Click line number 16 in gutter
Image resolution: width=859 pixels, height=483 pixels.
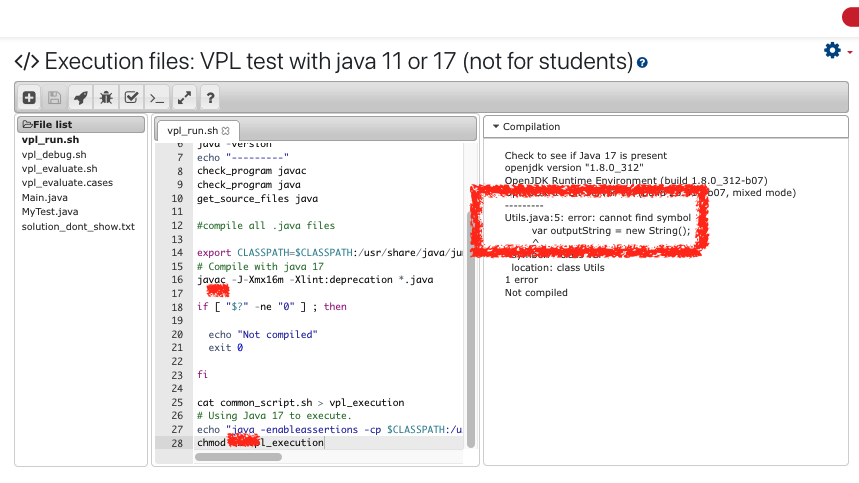[177, 279]
